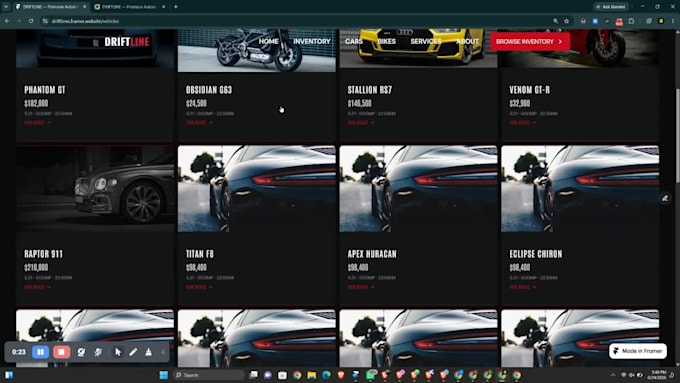Open the tab search dropdown arrow
The width and height of the screenshot is (680, 383).
pyautogui.click(x=6, y=7)
